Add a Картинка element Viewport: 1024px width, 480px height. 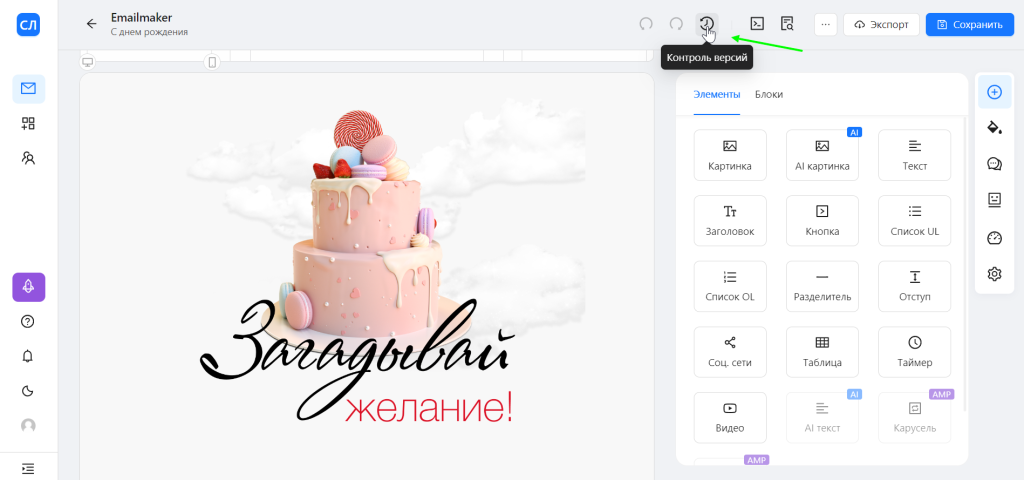tap(730, 155)
